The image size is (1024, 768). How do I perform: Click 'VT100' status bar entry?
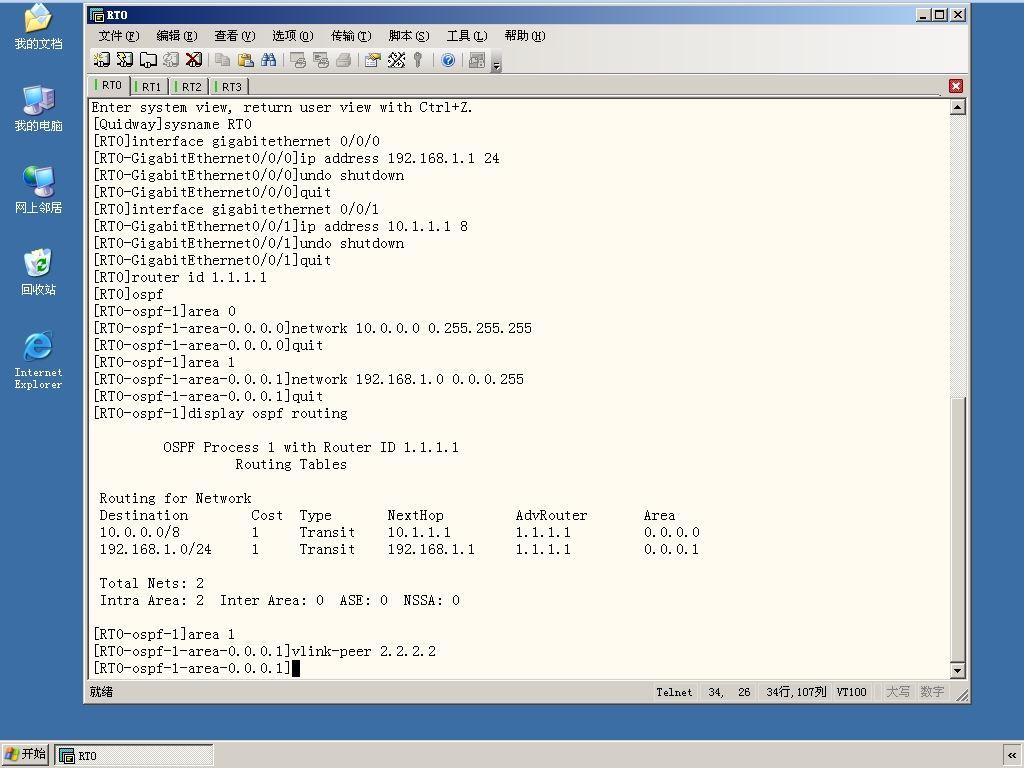[852, 692]
